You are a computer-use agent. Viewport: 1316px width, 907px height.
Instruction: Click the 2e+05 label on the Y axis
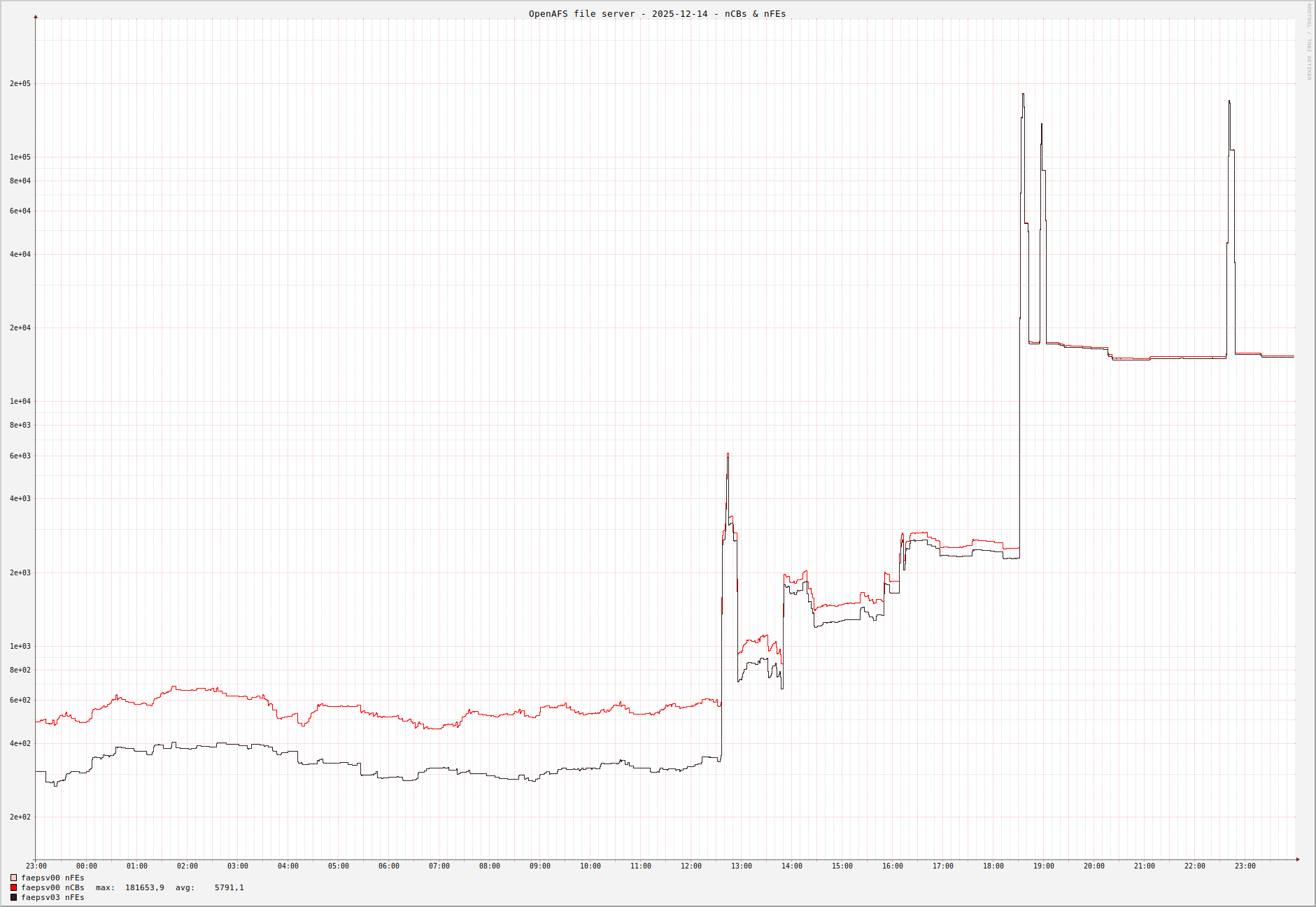pos(20,84)
